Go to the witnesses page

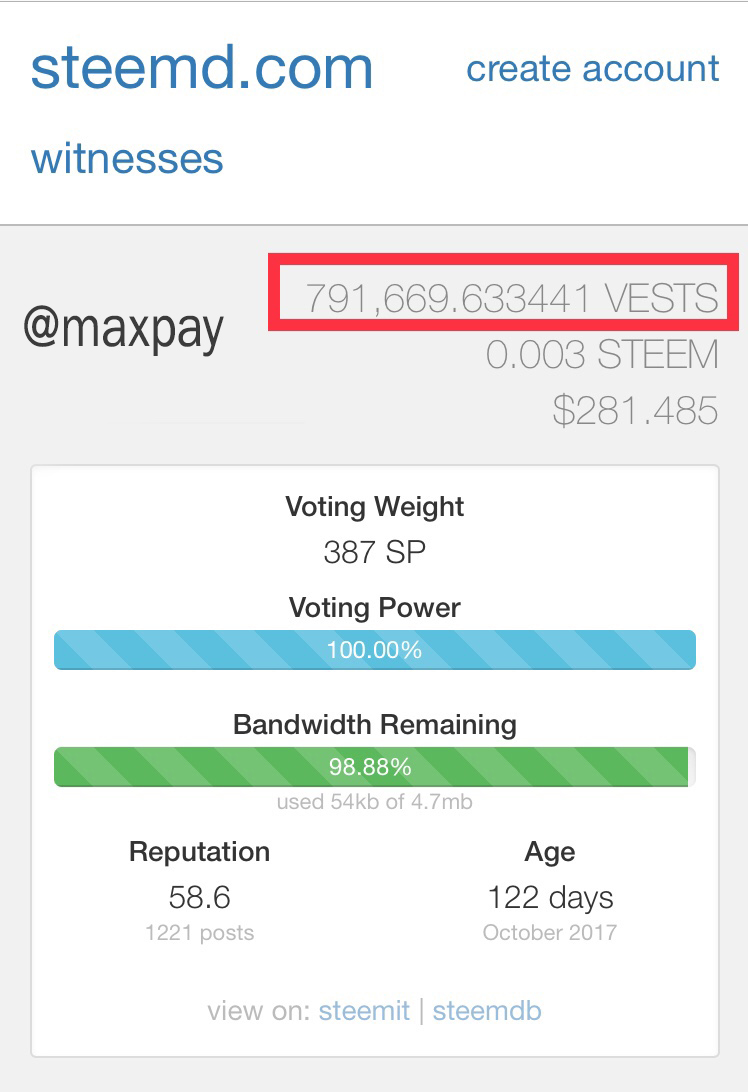click(x=127, y=159)
